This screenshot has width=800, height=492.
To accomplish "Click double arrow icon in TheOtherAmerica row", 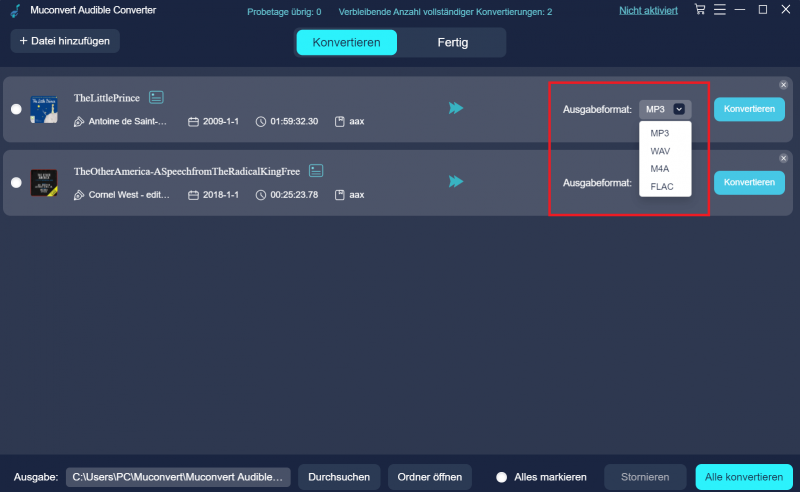I will (456, 182).
